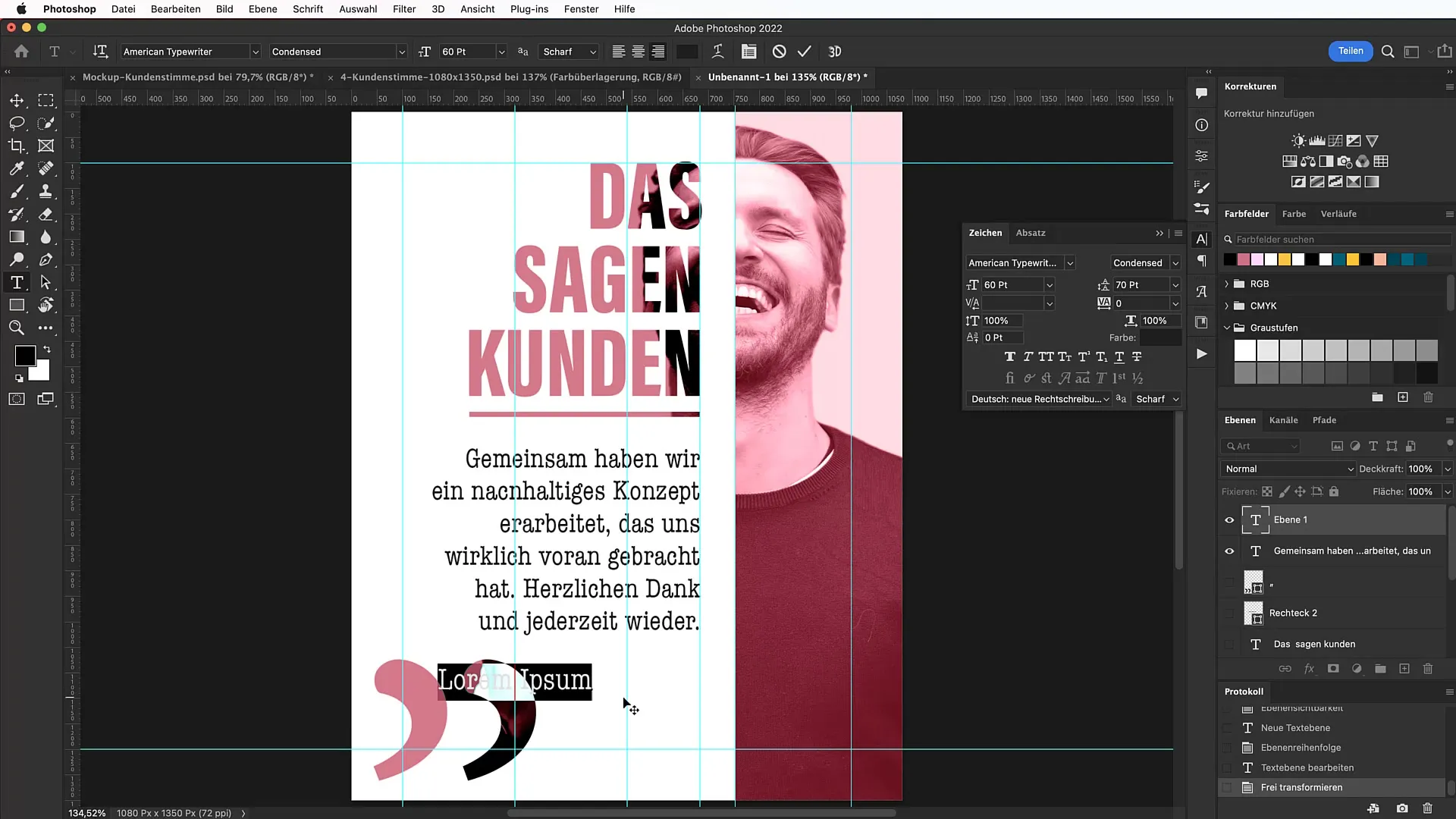Switch to the Absatz panel tab
The width and height of the screenshot is (1456, 819).
pos(1030,232)
